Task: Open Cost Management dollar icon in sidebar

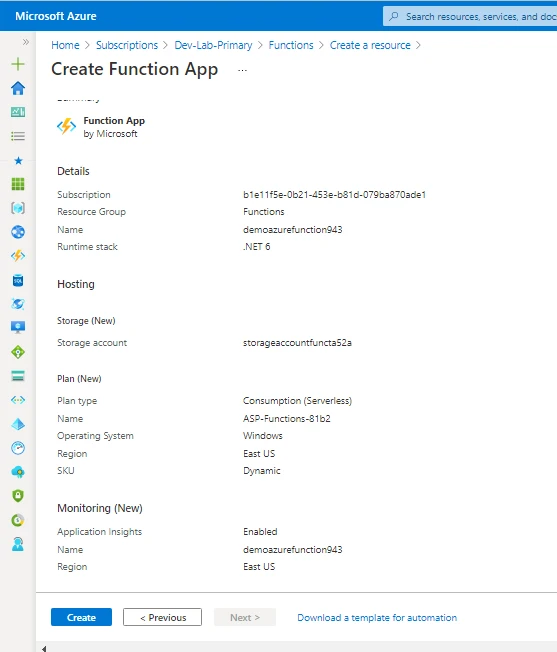Action: pyautogui.click(x=18, y=520)
